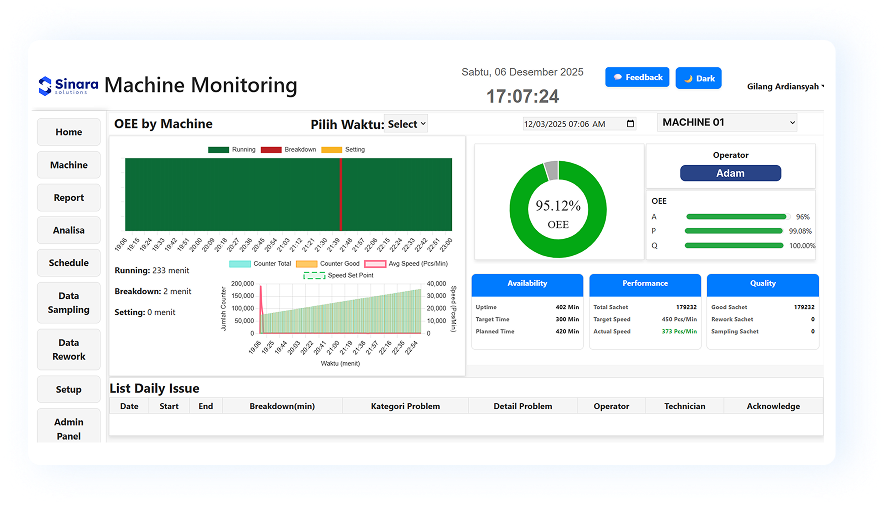This screenshot has height=505, width=888.
Task: Expand the MACHINE 01 dropdown
Action: (x=727, y=122)
